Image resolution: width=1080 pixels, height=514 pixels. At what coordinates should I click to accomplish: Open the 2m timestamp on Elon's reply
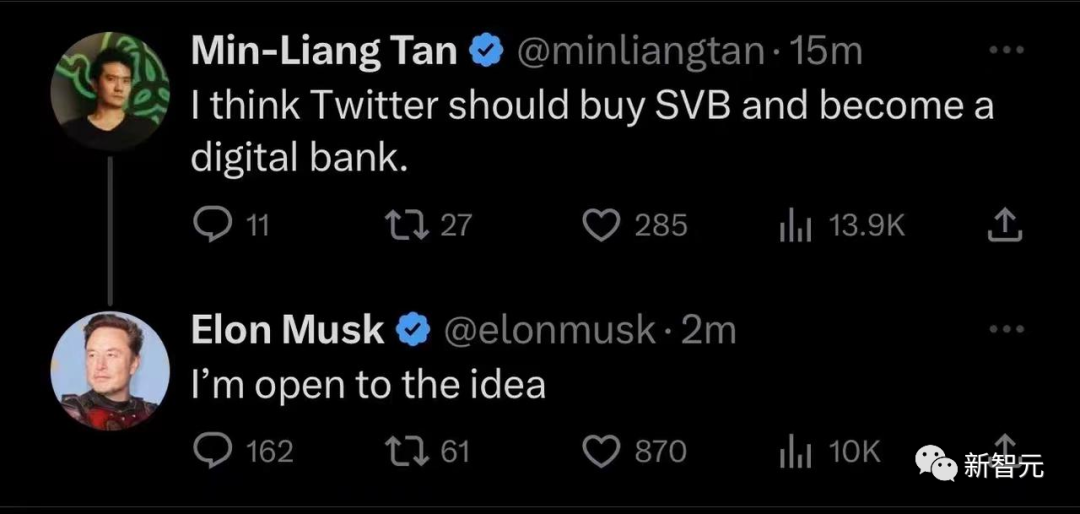point(708,329)
